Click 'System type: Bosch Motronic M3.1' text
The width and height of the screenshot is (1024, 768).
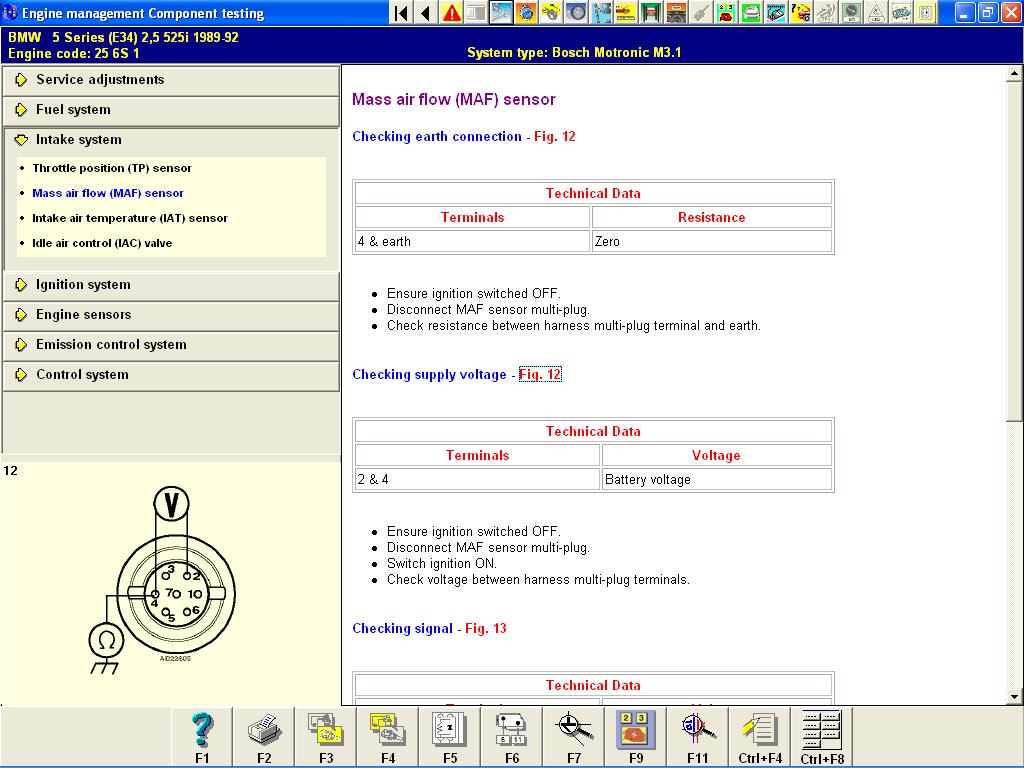click(574, 52)
